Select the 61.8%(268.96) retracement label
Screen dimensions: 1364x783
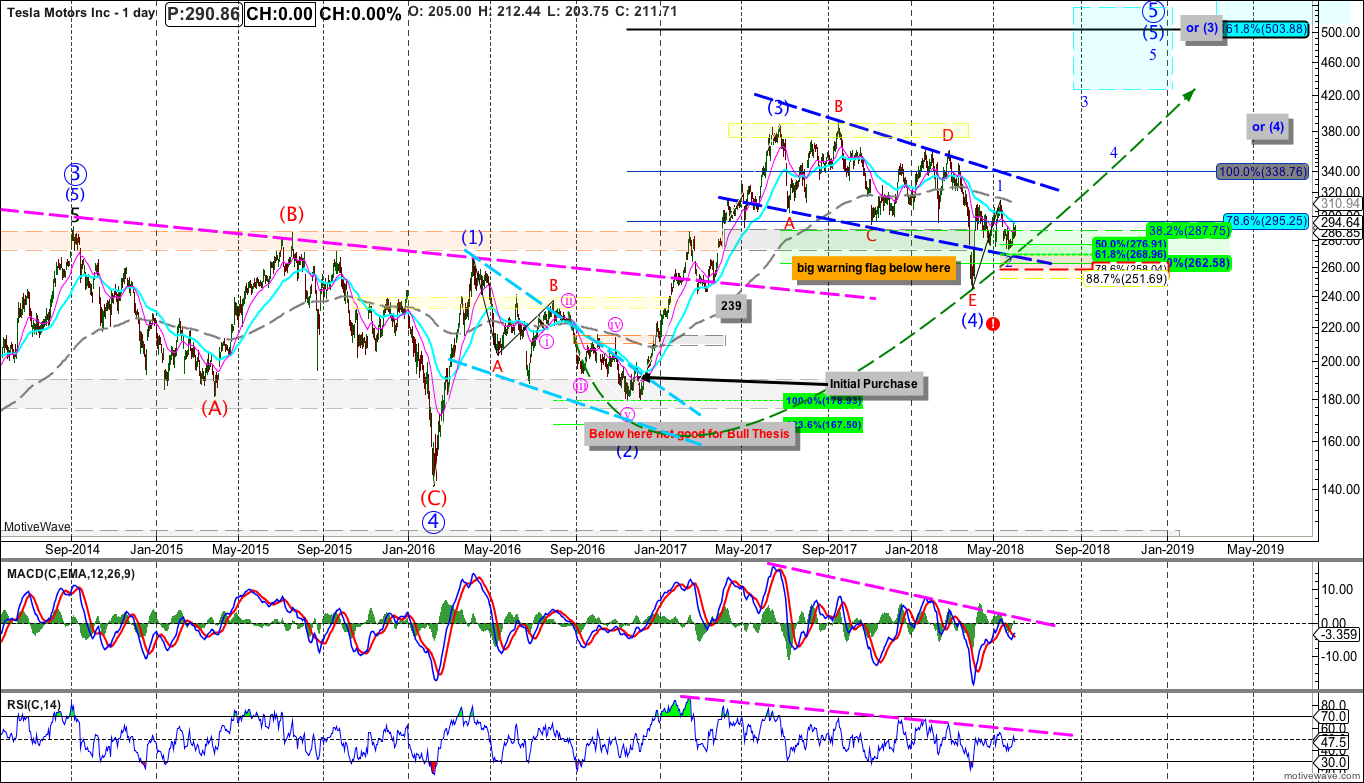1131,254
